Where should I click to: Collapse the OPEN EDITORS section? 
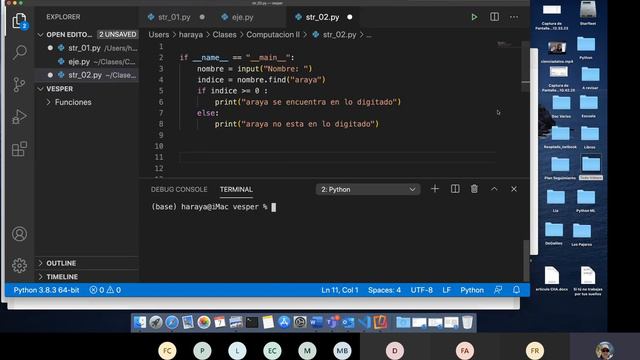(x=40, y=35)
